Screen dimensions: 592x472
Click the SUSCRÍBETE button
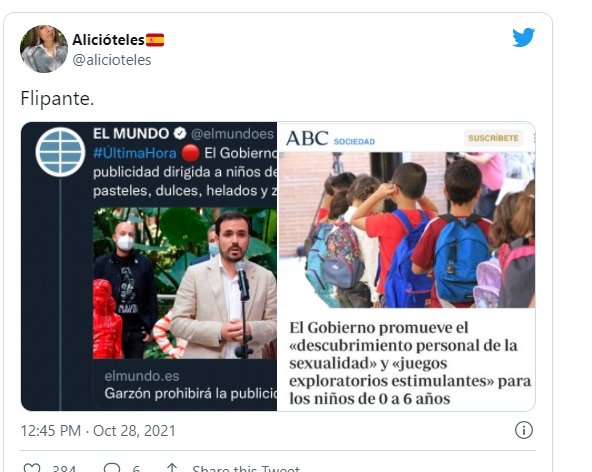point(493,138)
